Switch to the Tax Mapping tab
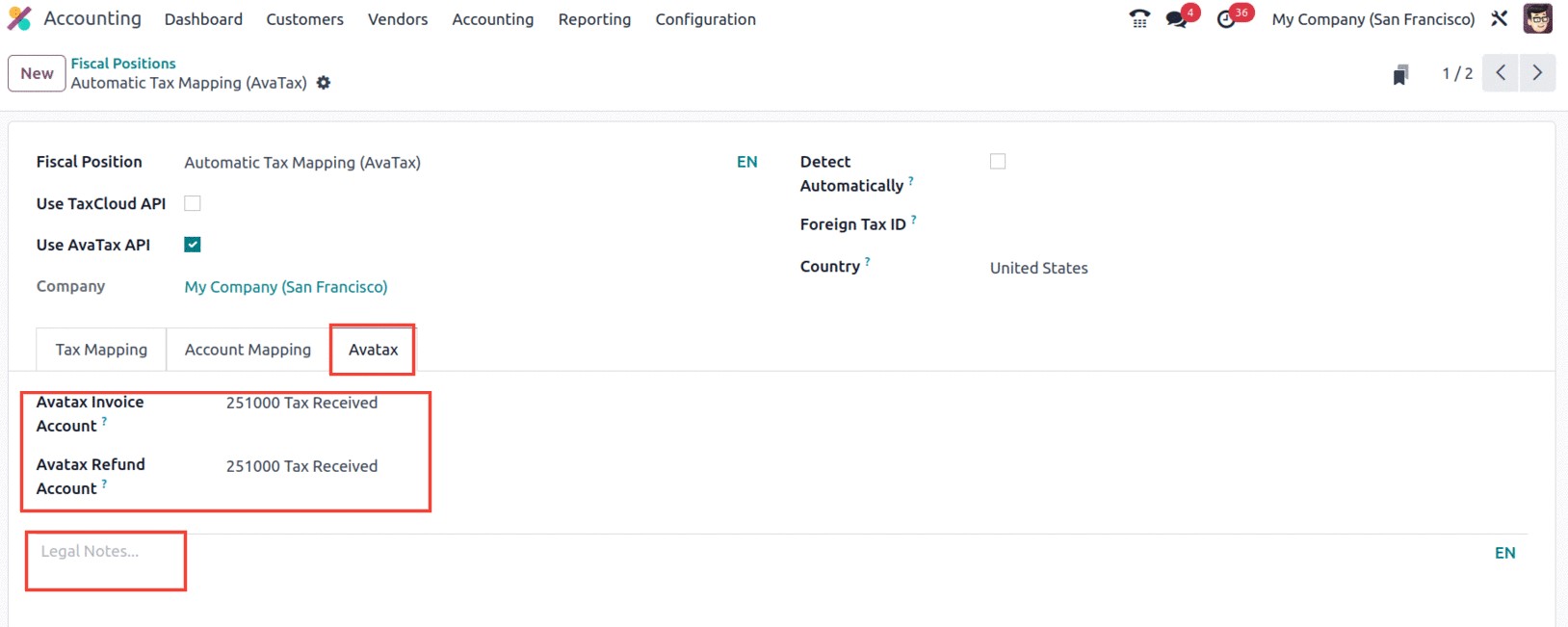The image size is (1568, 627). (101, 350)
